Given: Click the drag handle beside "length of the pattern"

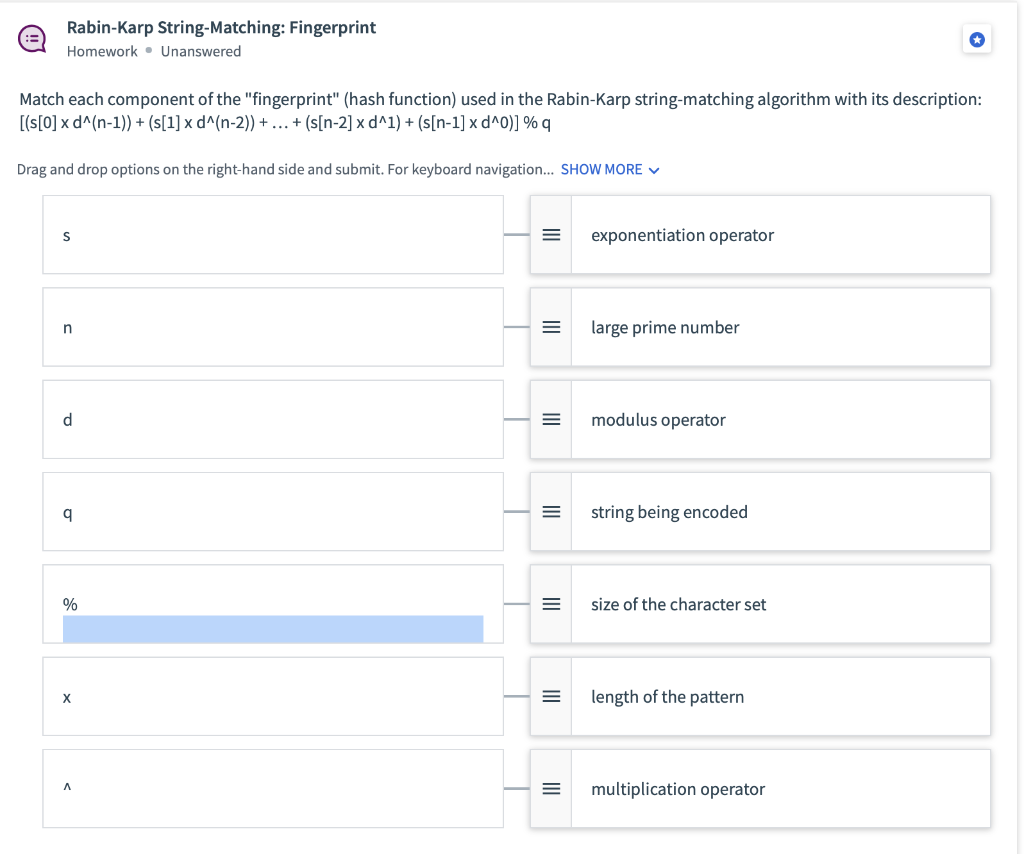Looking at the screenshot, I should (x=550, y=696).
